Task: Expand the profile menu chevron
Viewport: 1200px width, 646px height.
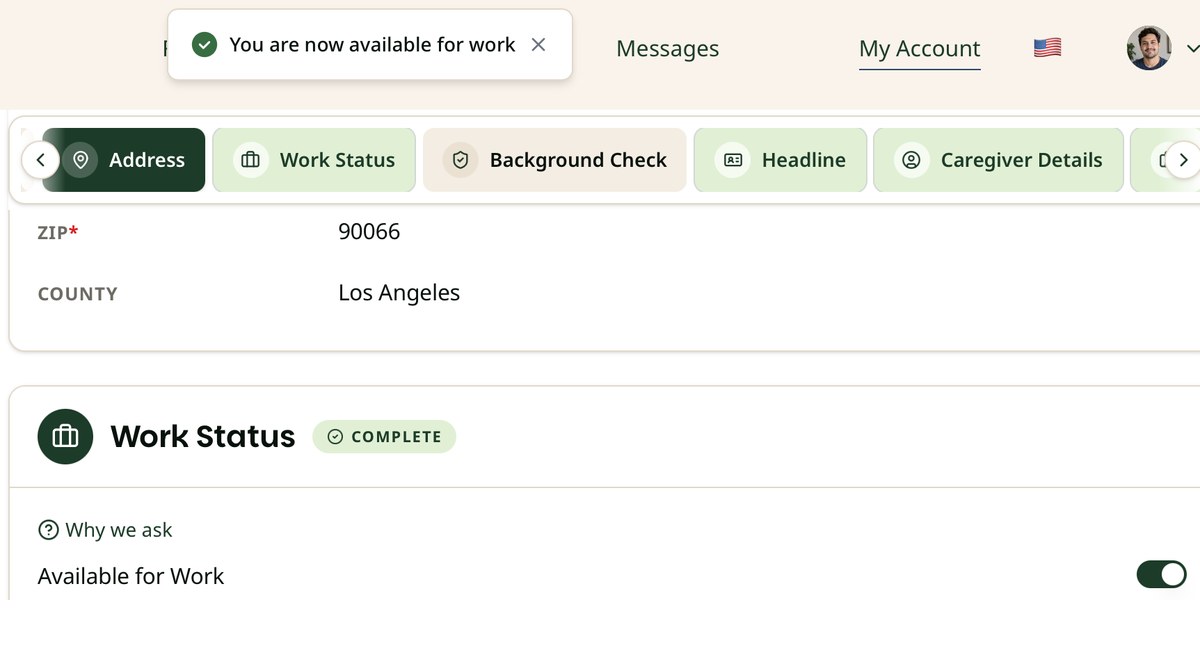Action: 1191,48
